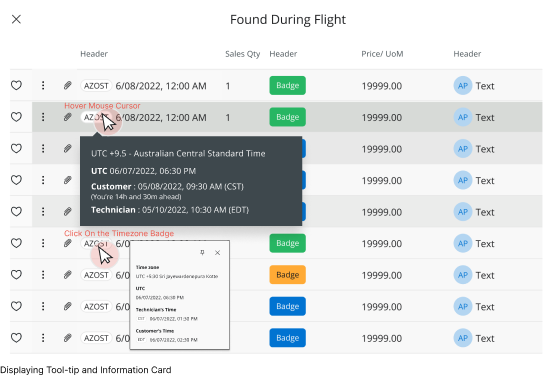Image resolution: width=548 pixels, height=376 pixels.
Task: Open the paperclip attachment in the first row
Action: tap(67, 85)
